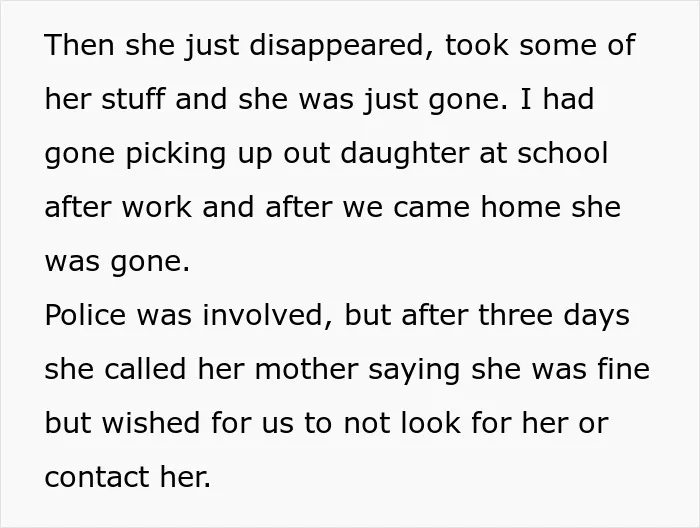Screen dimensions: 700x528
Task: Click the word "called" after "she"
Action: [x=145, y=369]
